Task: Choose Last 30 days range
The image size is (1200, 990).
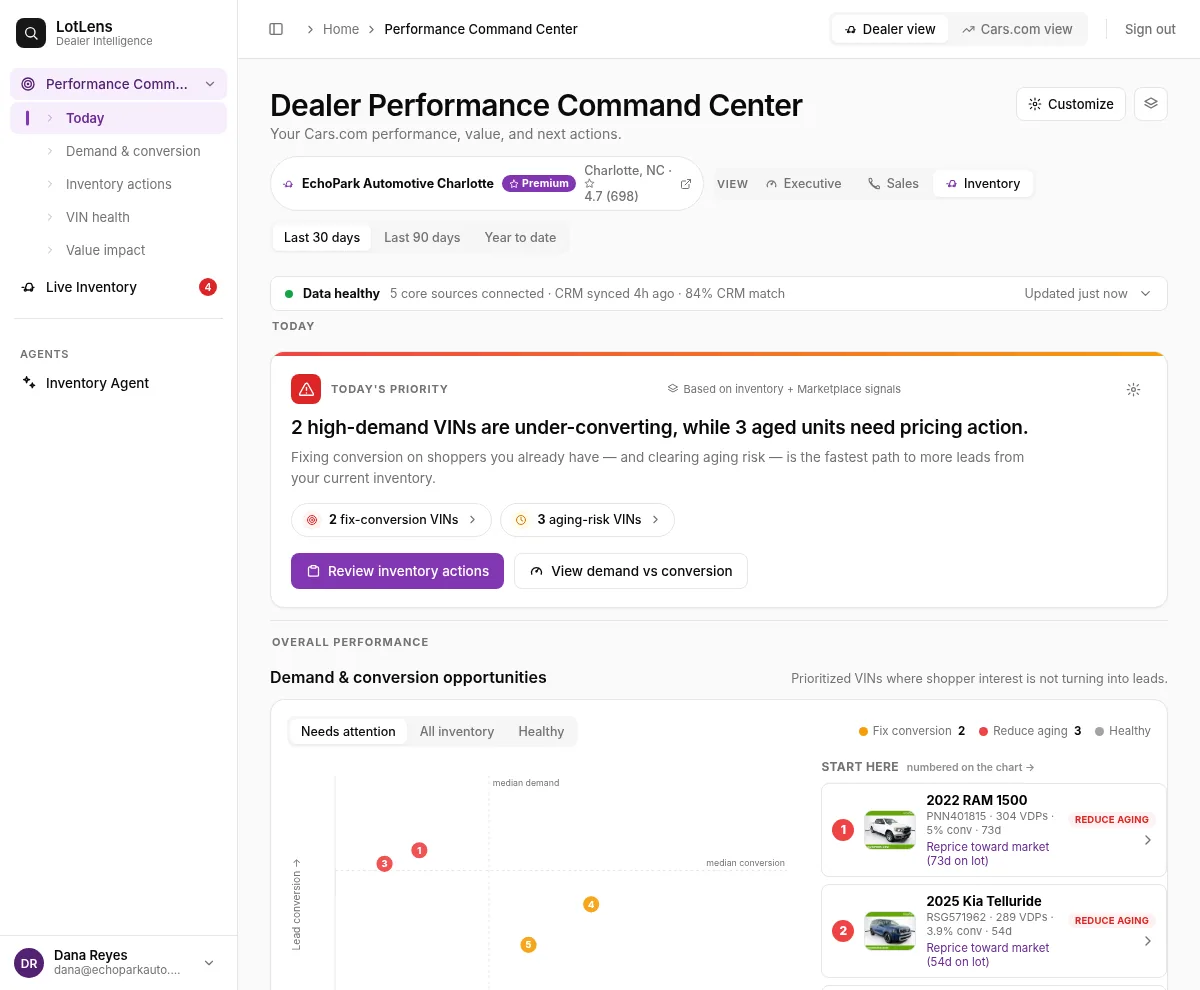Action: tap(322, 238)
